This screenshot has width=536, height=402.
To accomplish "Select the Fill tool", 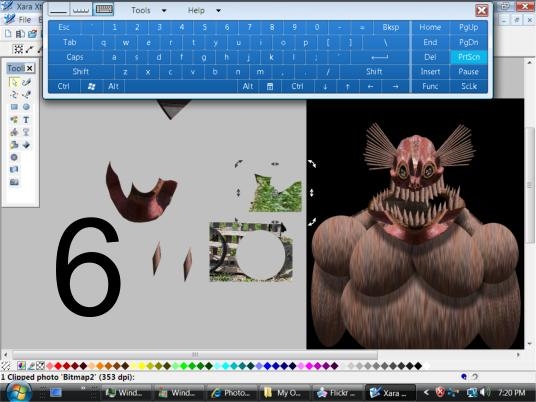I will coord(14,132).
